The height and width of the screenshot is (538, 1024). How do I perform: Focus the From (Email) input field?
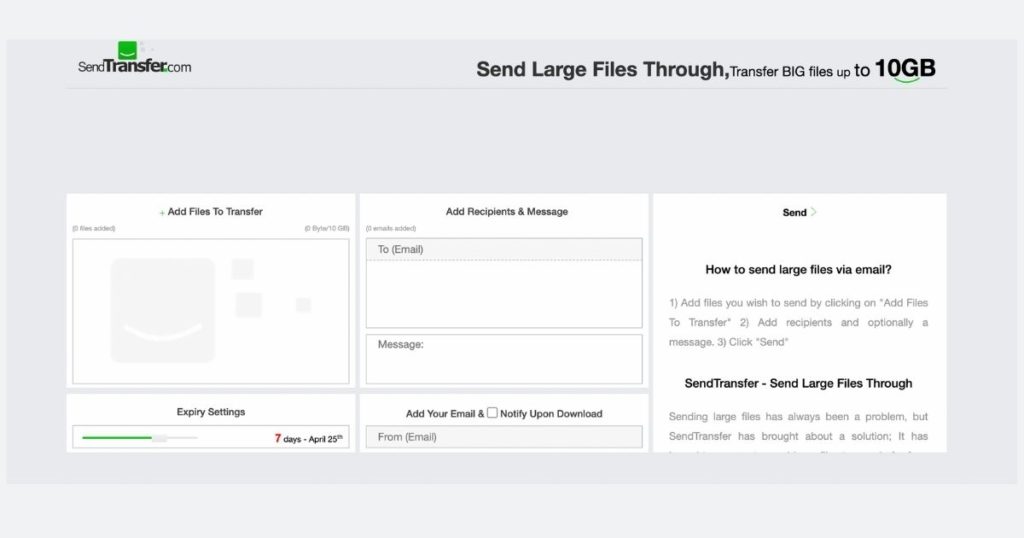(x=504, y=437)
